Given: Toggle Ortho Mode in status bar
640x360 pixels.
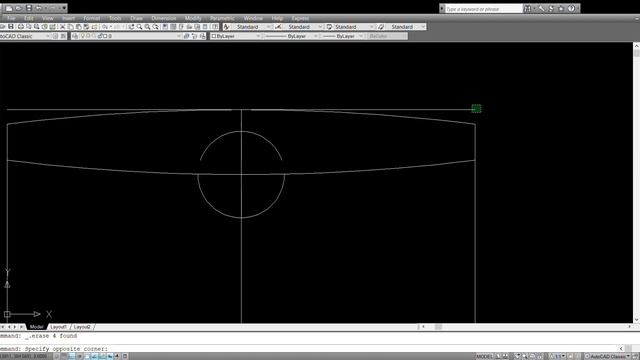Looking at the screenshot, I should click(x=80, y=356).
